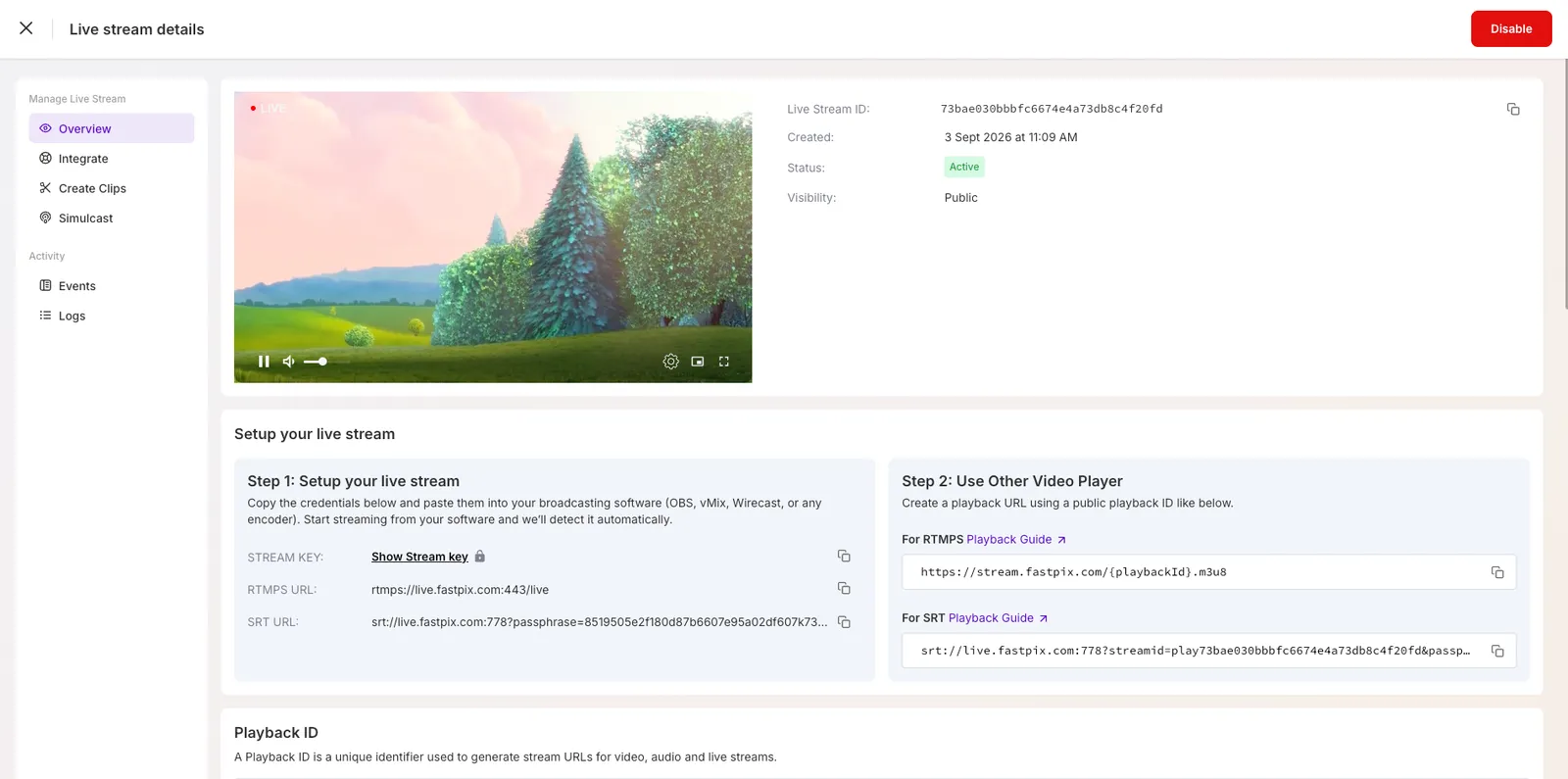Enter fullscreen video mode
The image size is (1568, 779).
click(x=724, y=362)
